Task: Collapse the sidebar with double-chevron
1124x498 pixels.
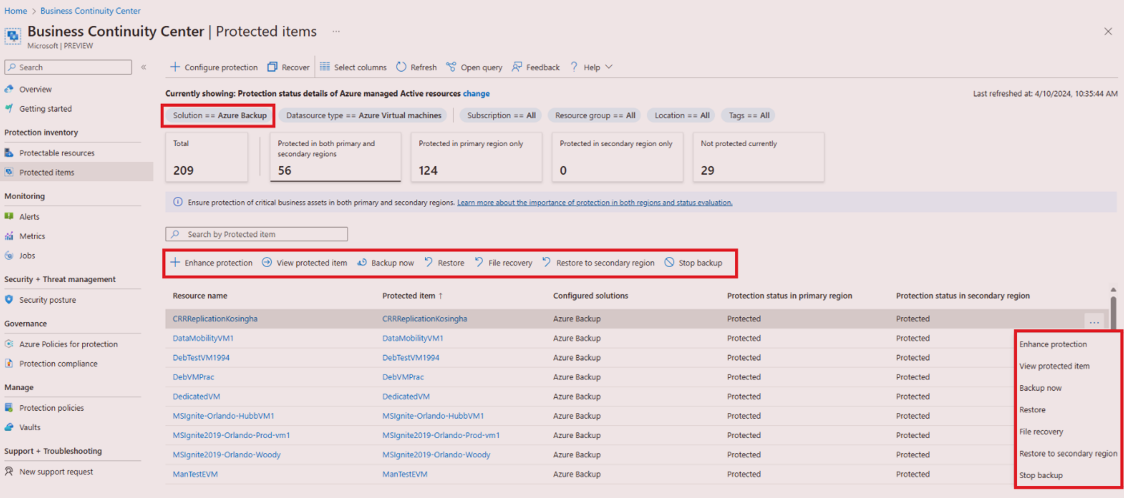Action: tap(143, 67)
